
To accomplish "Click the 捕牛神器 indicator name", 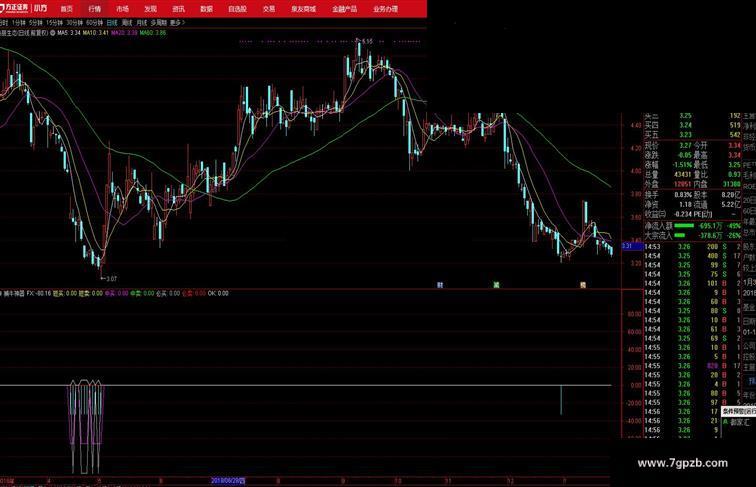I will (14, 293).
